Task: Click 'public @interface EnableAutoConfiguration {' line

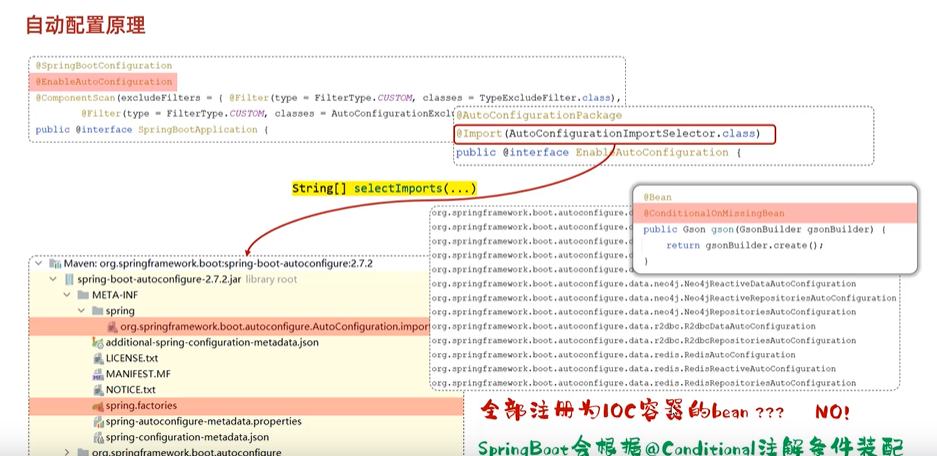Action: [x=598, y=153]
